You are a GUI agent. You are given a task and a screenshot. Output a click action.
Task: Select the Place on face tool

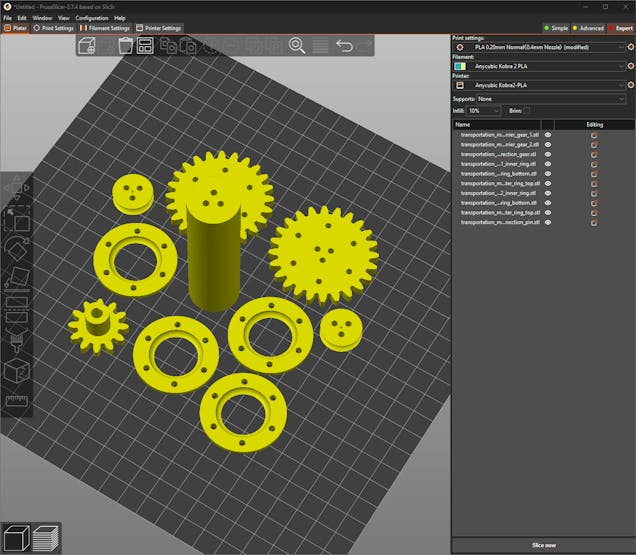[x=17, y=277]
